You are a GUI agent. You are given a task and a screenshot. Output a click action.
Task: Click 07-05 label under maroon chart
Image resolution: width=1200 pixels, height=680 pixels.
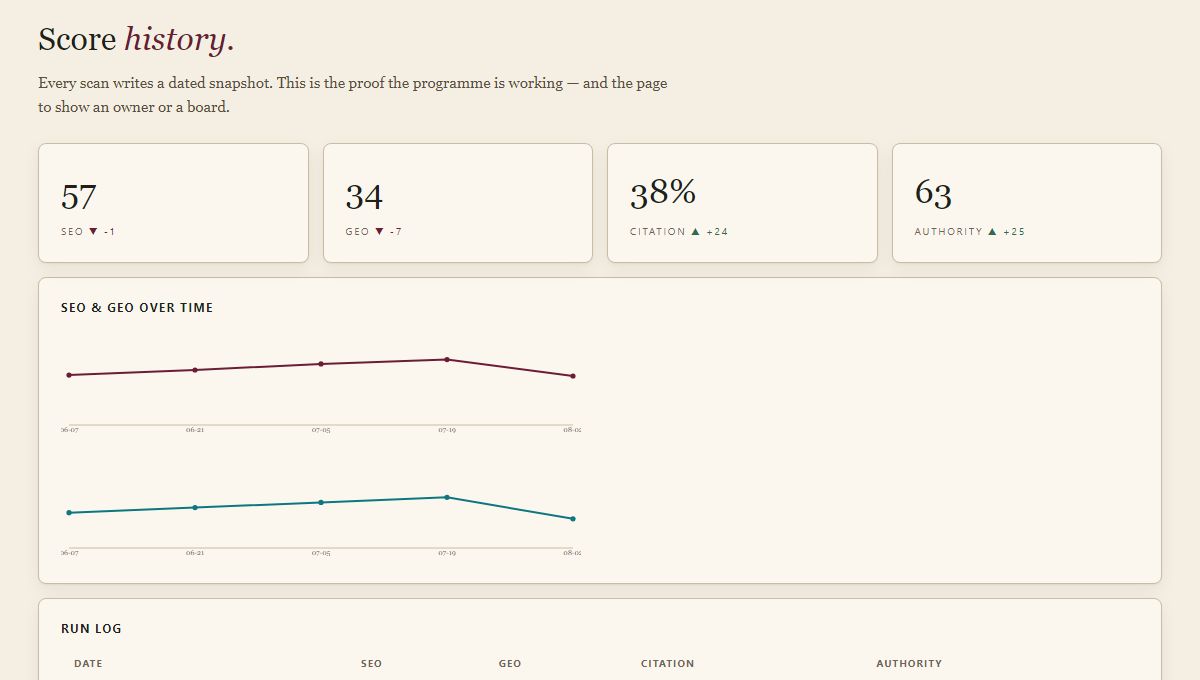(x=321, y=430)
